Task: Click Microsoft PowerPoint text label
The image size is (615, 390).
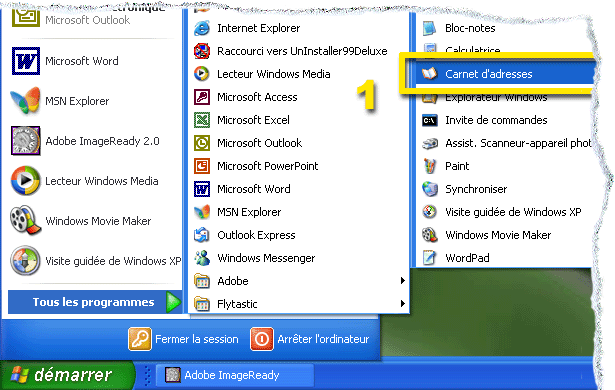Action: 267,166
